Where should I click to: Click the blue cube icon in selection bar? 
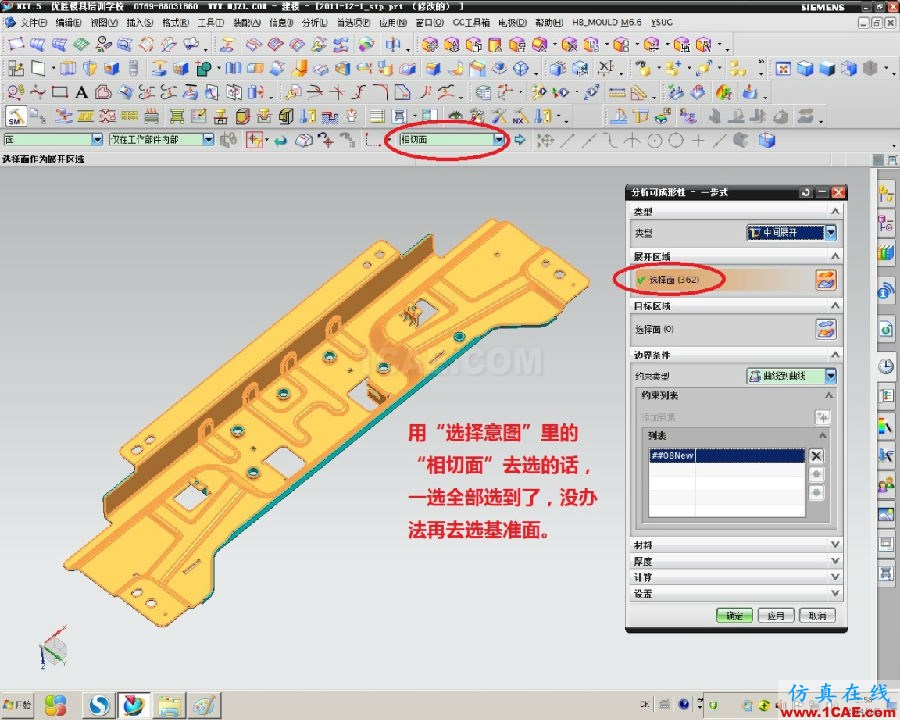767,140
